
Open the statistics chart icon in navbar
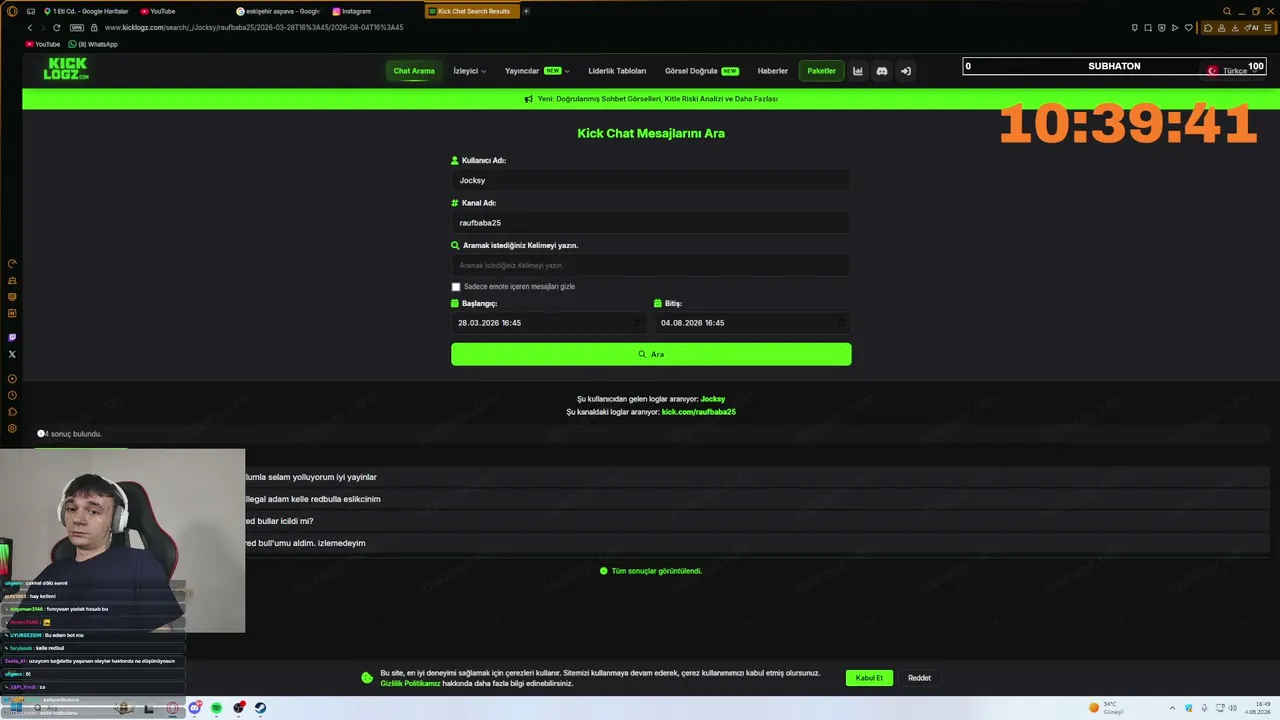pos(857,71)
